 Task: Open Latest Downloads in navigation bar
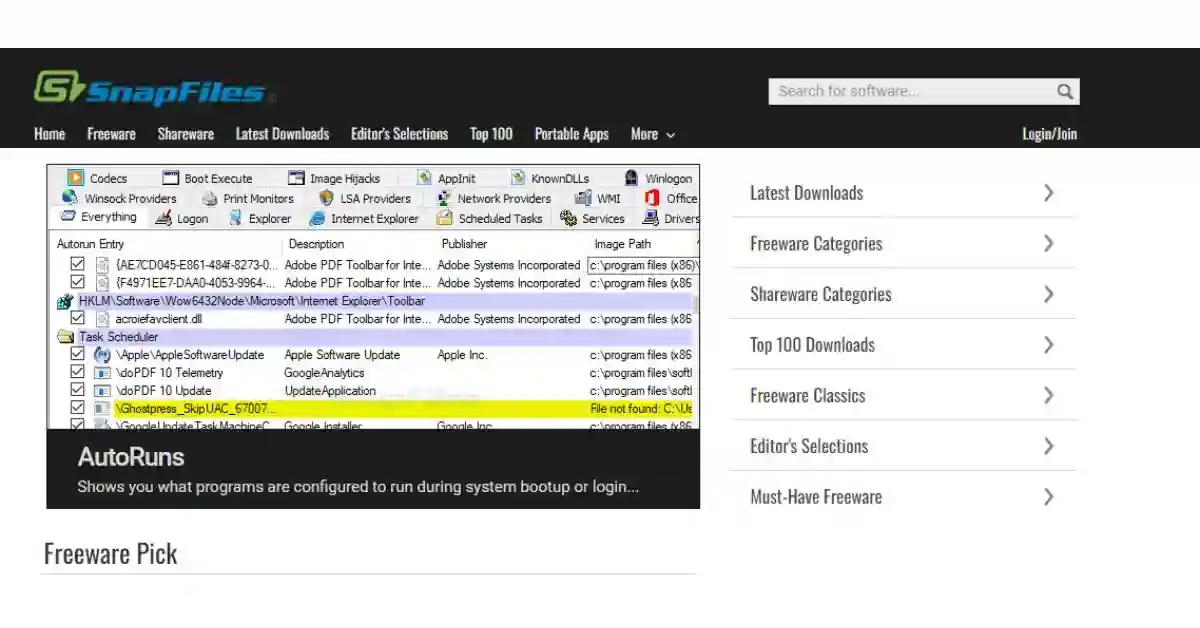tap(282, 134)
